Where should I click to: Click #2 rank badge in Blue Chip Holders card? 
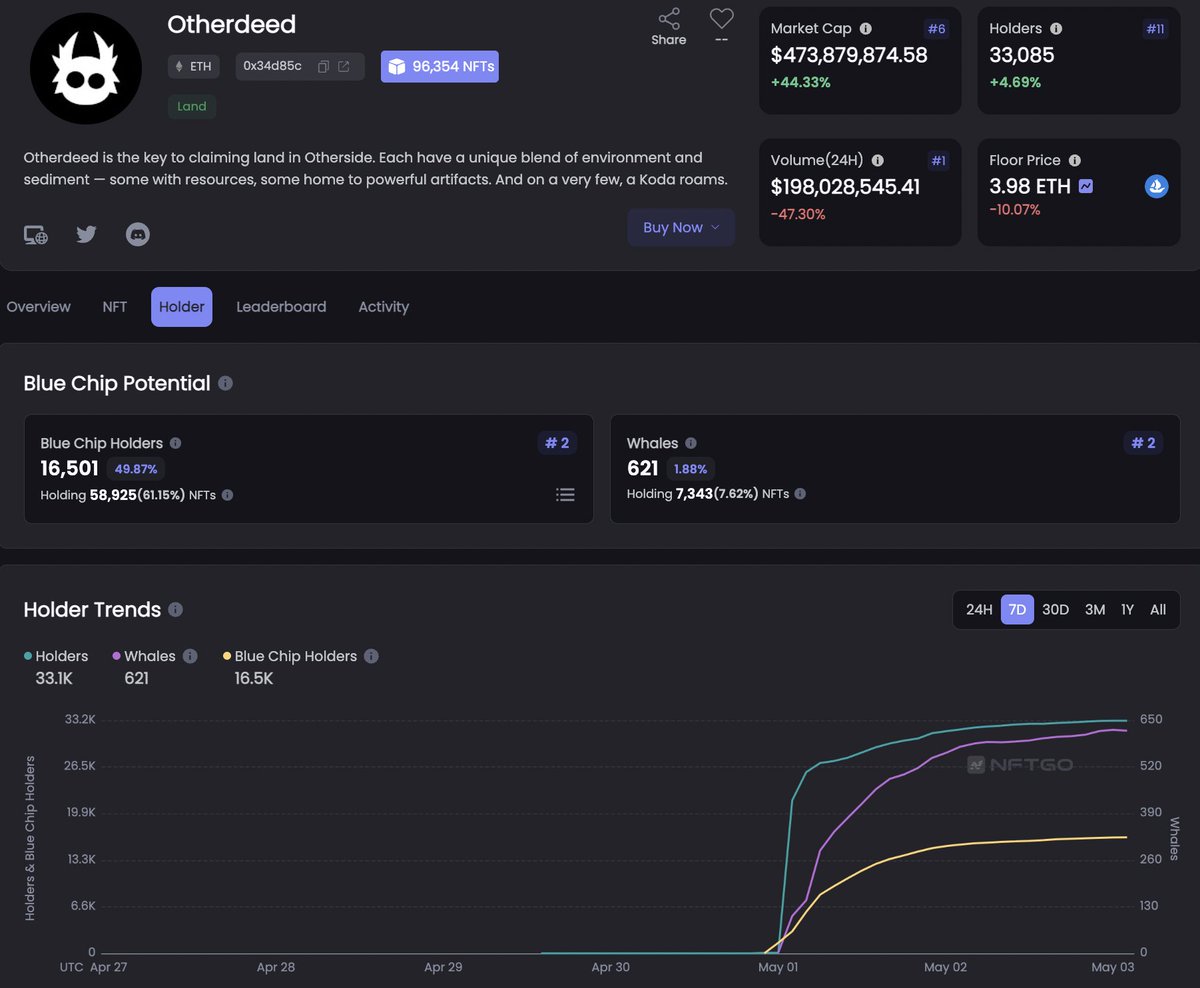(557, 443)
